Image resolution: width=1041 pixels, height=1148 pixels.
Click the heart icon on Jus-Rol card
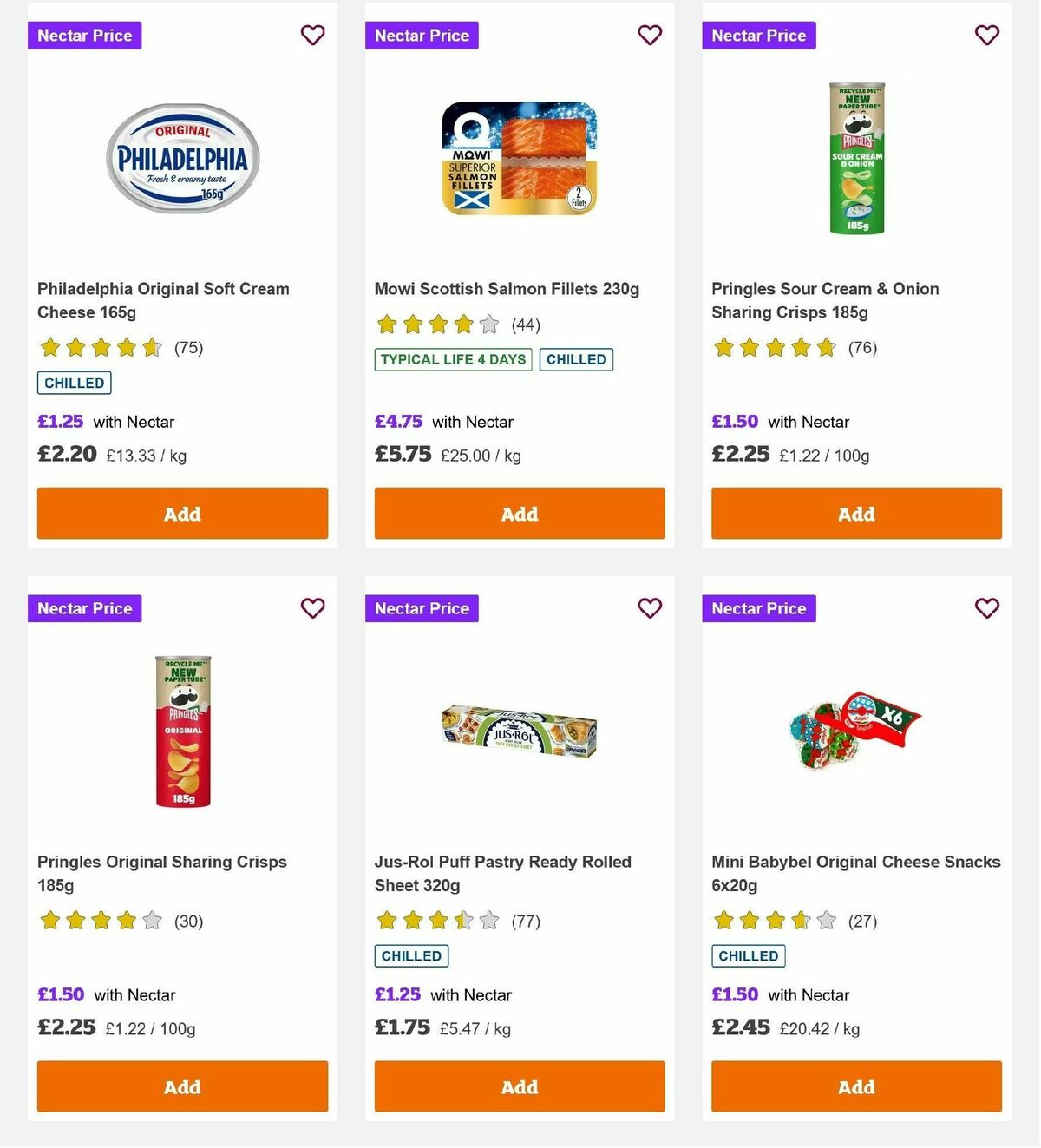650,608
